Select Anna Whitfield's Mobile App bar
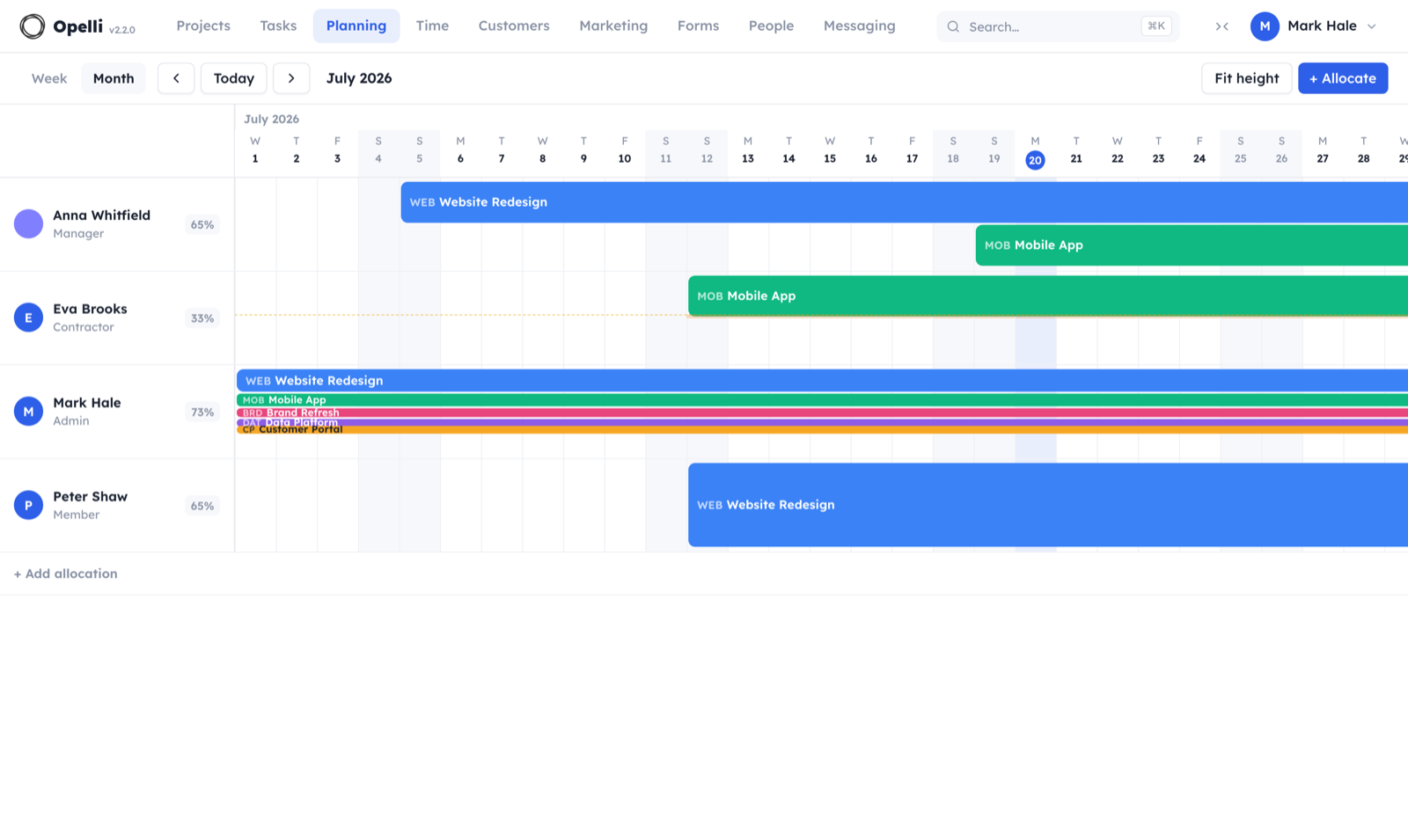1408x840 pixels. pos(1192,245)
